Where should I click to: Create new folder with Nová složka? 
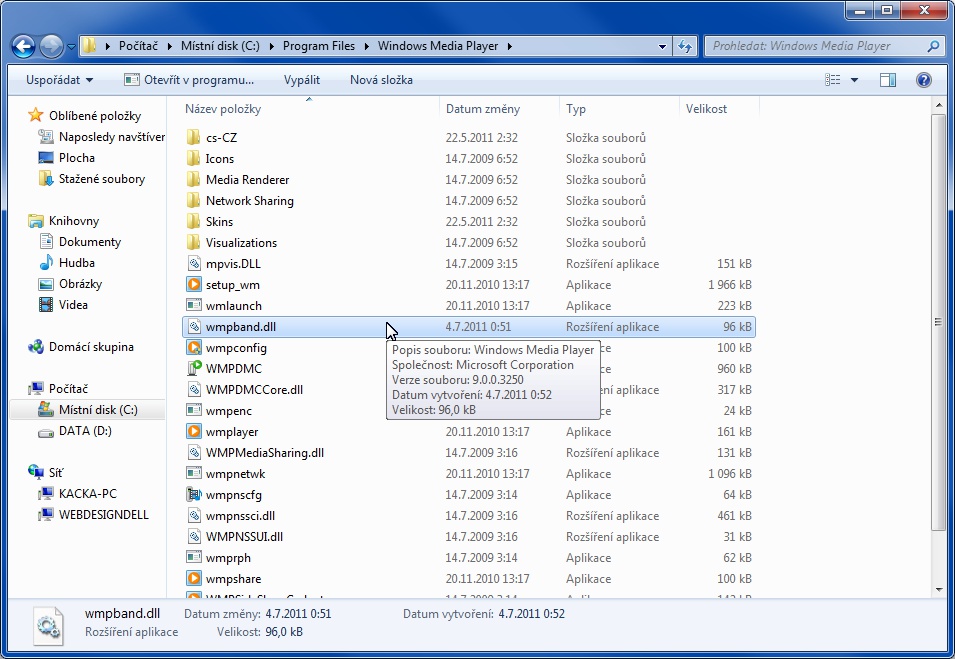pyautogui.click(x=381, y=80)
